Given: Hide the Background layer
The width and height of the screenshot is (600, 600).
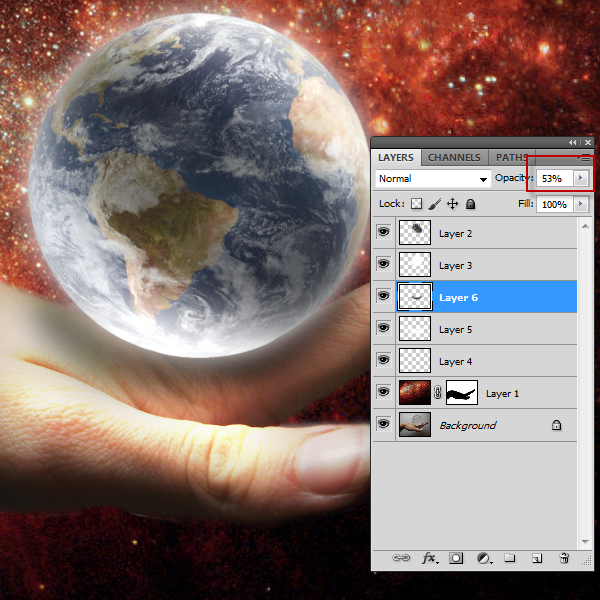Looking at the screenshot, I should pos(384,424).
